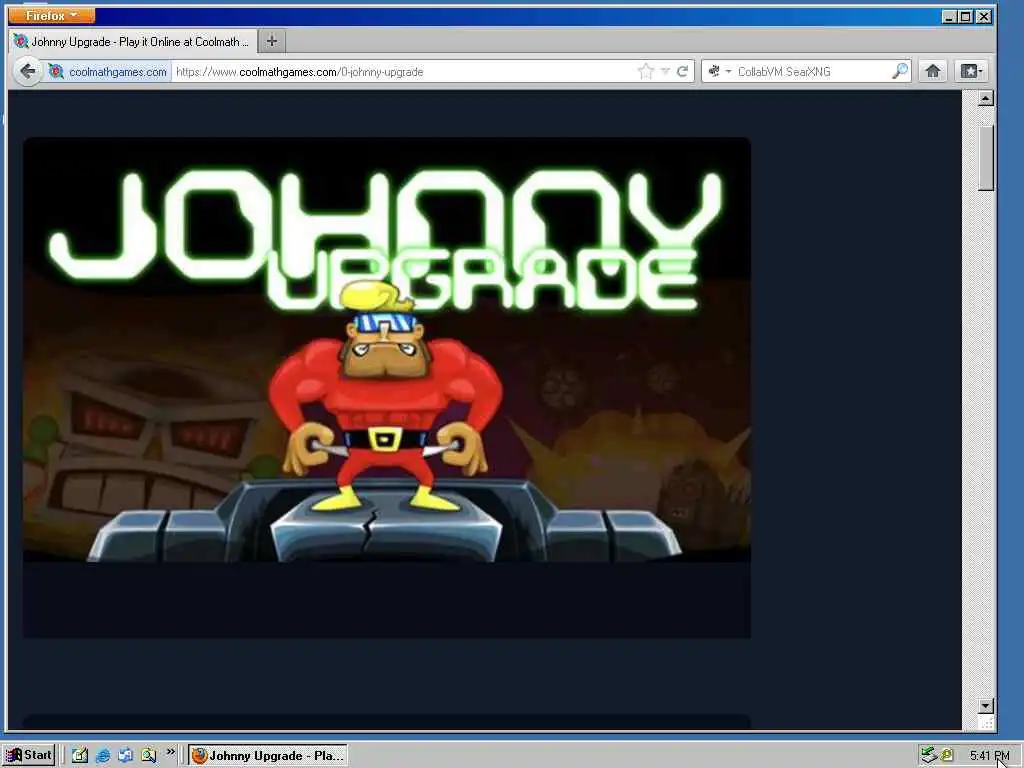The width and height of the screenshot is (1024, 768).
Task: Minimize the Firefox window
Action: tap(950, 16)
